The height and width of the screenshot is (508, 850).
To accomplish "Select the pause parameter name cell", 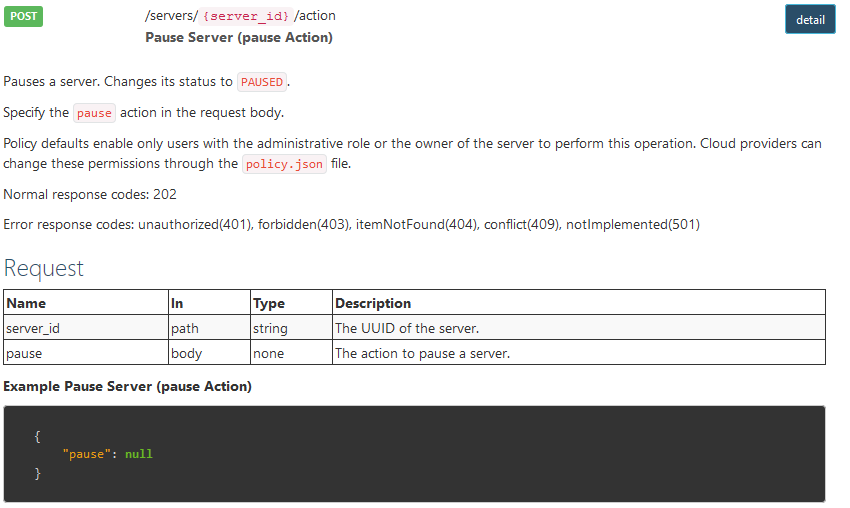I will click(x=24, y=353).
